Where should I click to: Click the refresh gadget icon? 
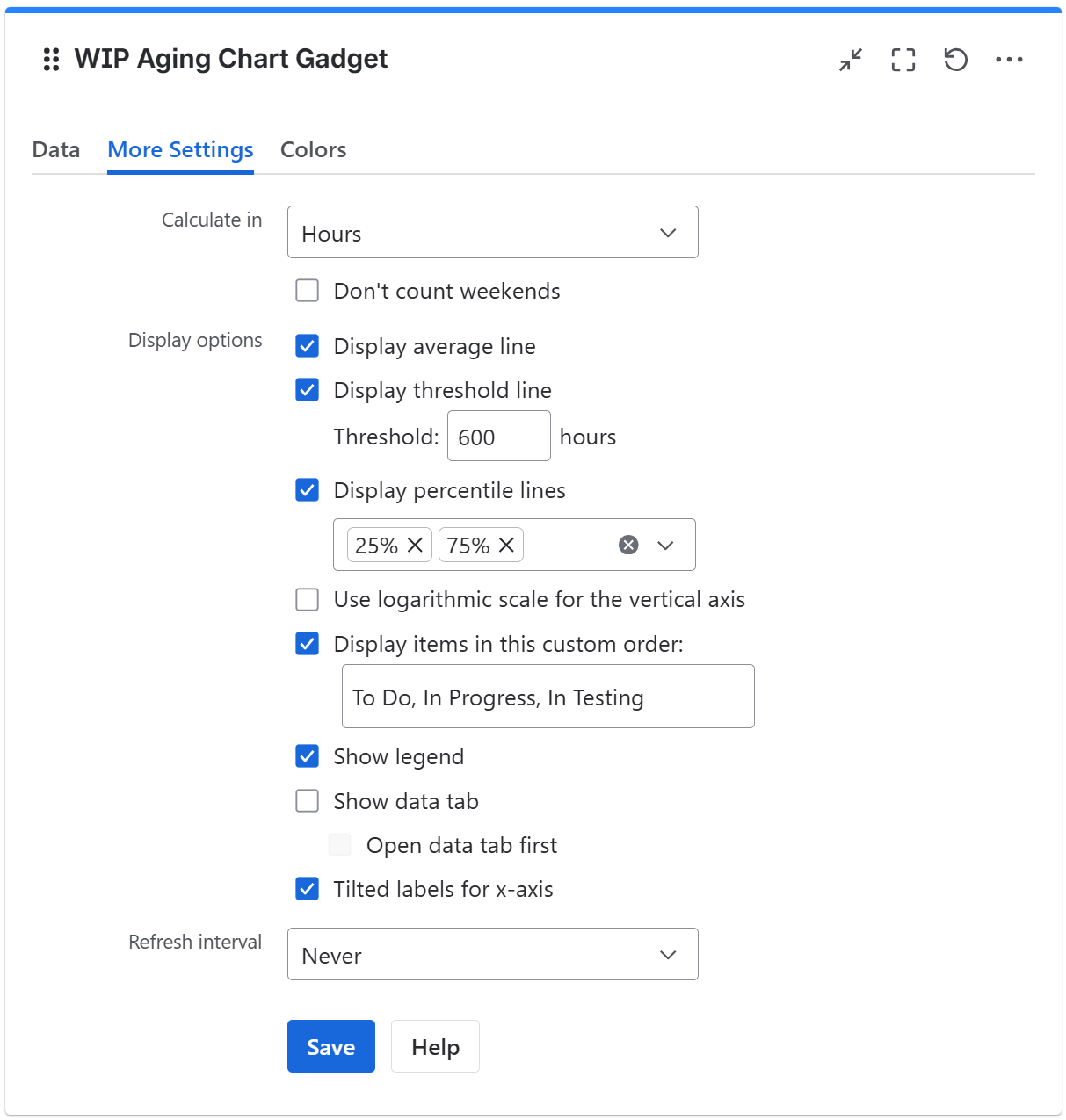tap(955, 60)
